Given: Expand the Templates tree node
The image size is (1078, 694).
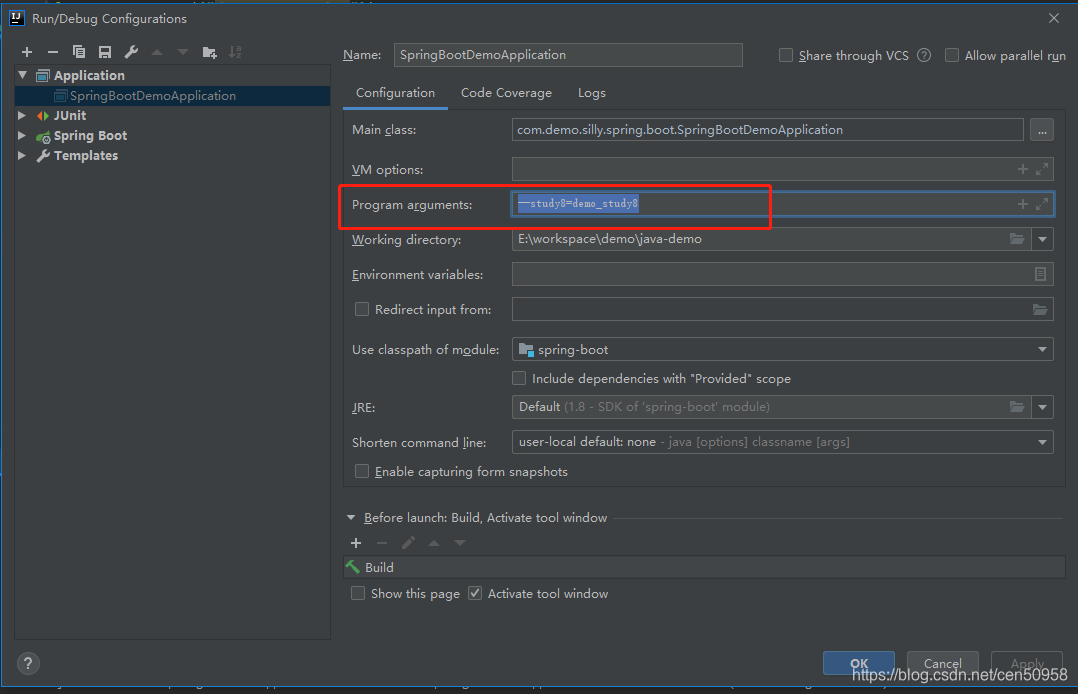Looking at the screenshot, I should 22,155.
